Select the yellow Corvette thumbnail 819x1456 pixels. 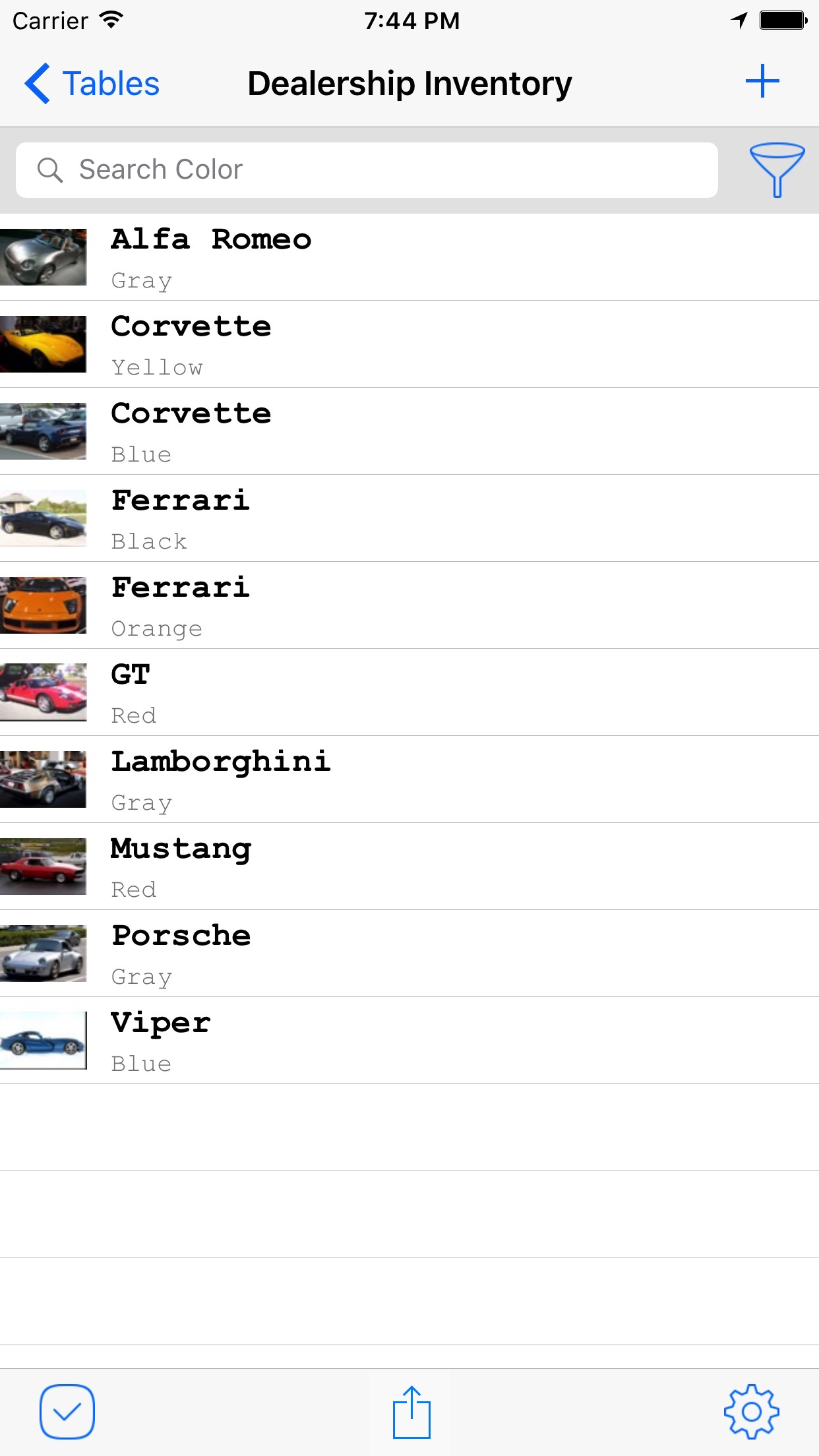(44, 344)
